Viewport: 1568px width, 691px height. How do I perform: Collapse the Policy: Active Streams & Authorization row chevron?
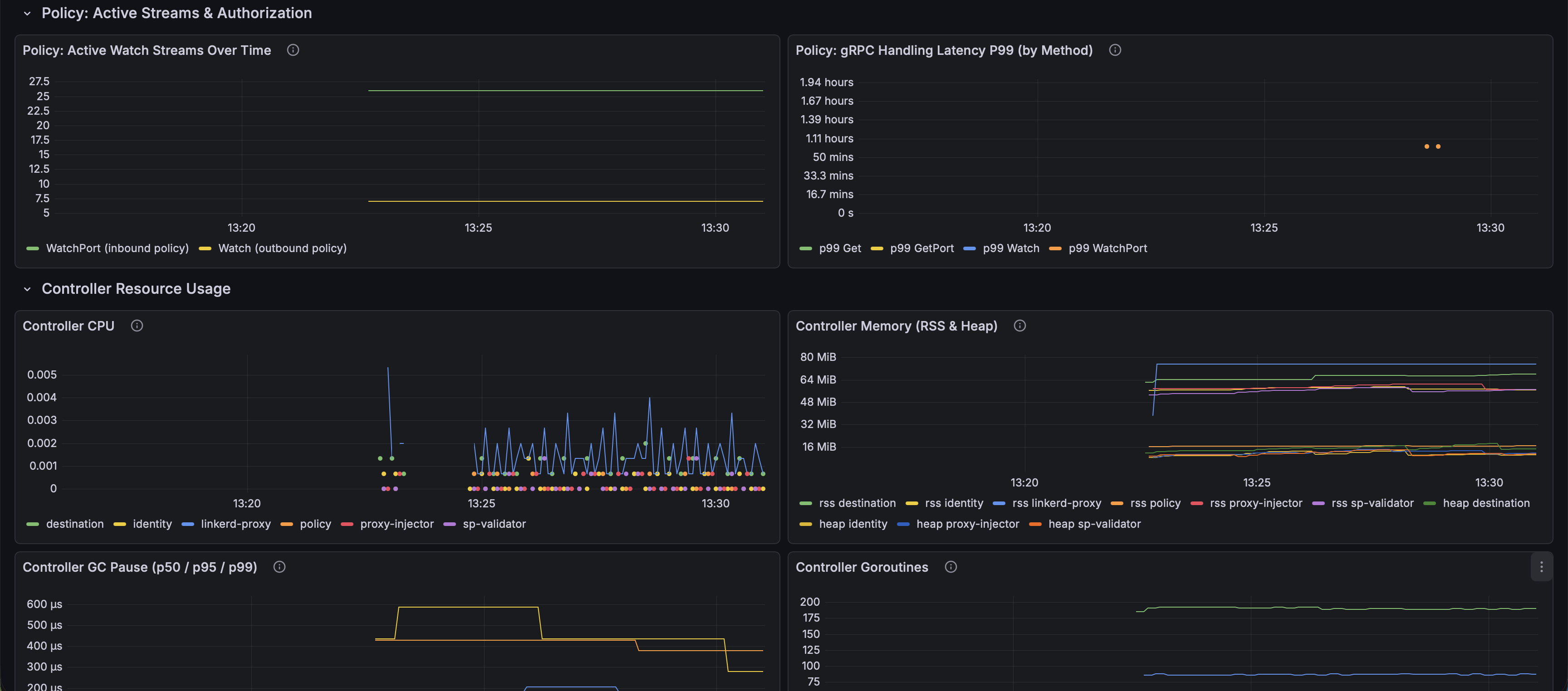27,14
